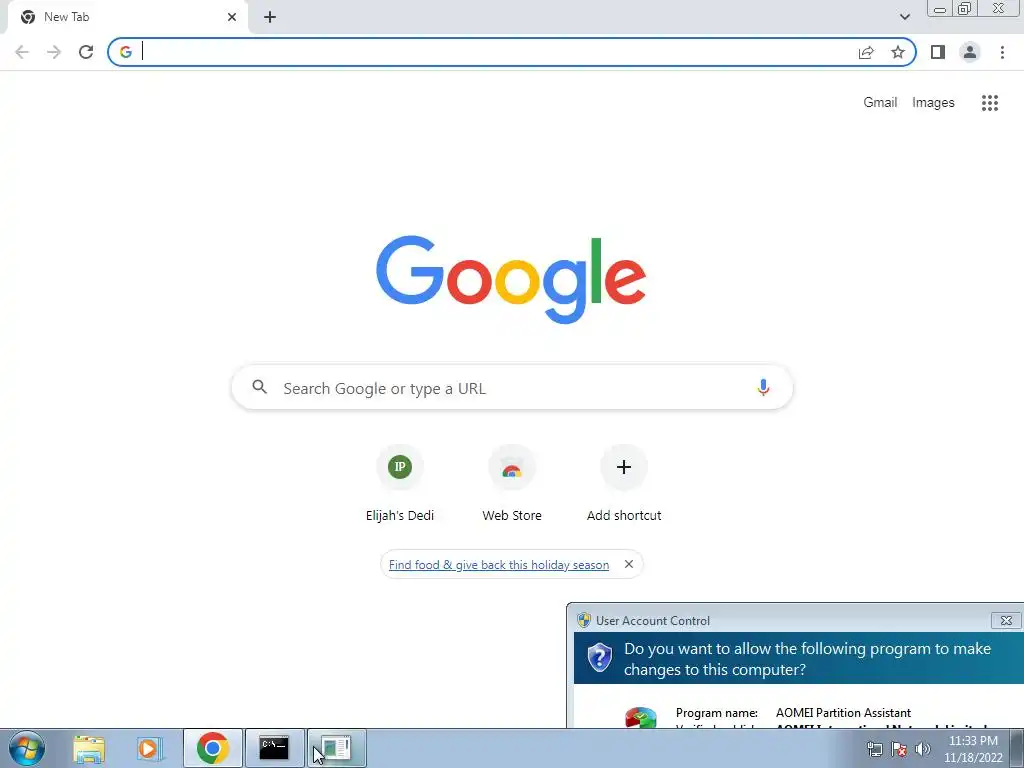Close the New Tab tab
This screenshot has width=1024, height=768.
pyautogui.click(x=232, y=17)
